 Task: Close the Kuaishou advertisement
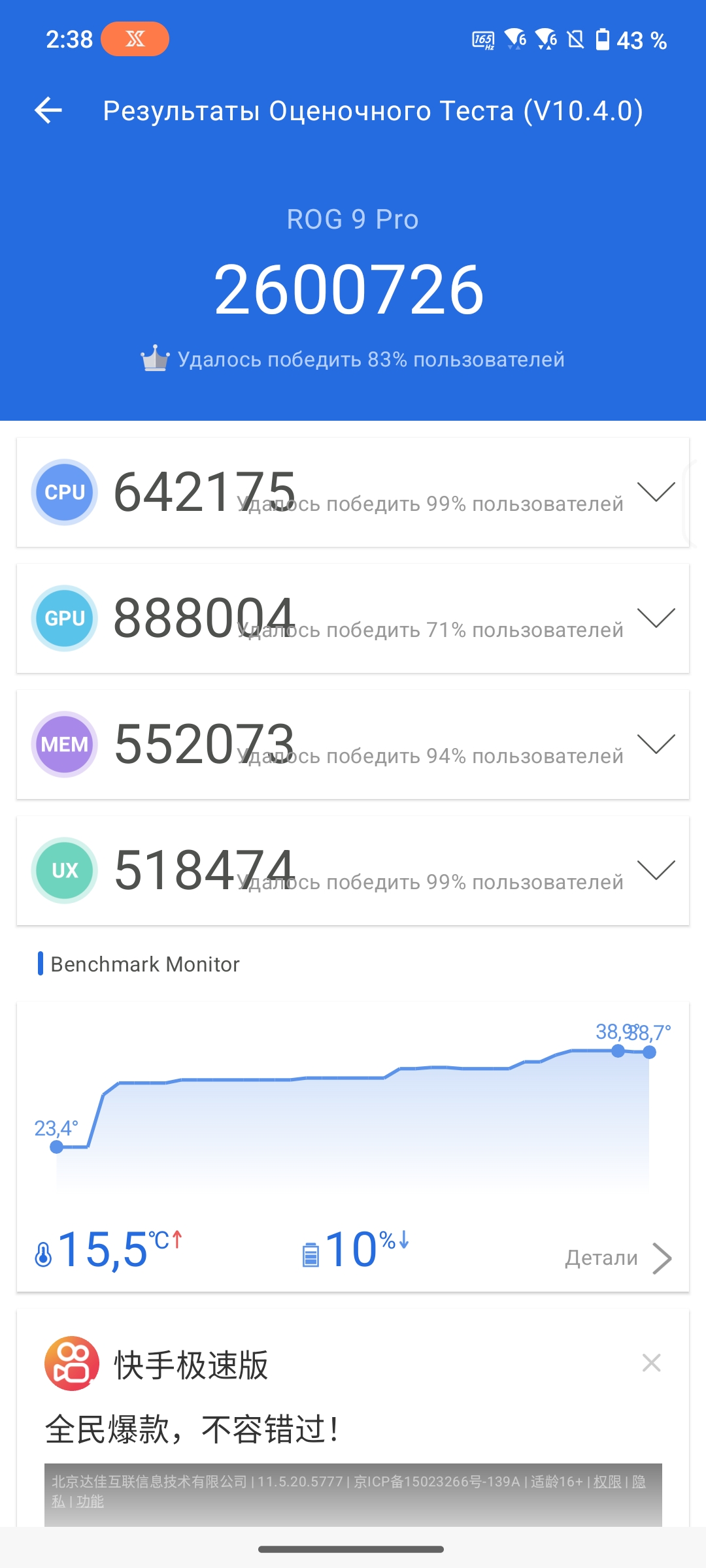(652, 1363)
